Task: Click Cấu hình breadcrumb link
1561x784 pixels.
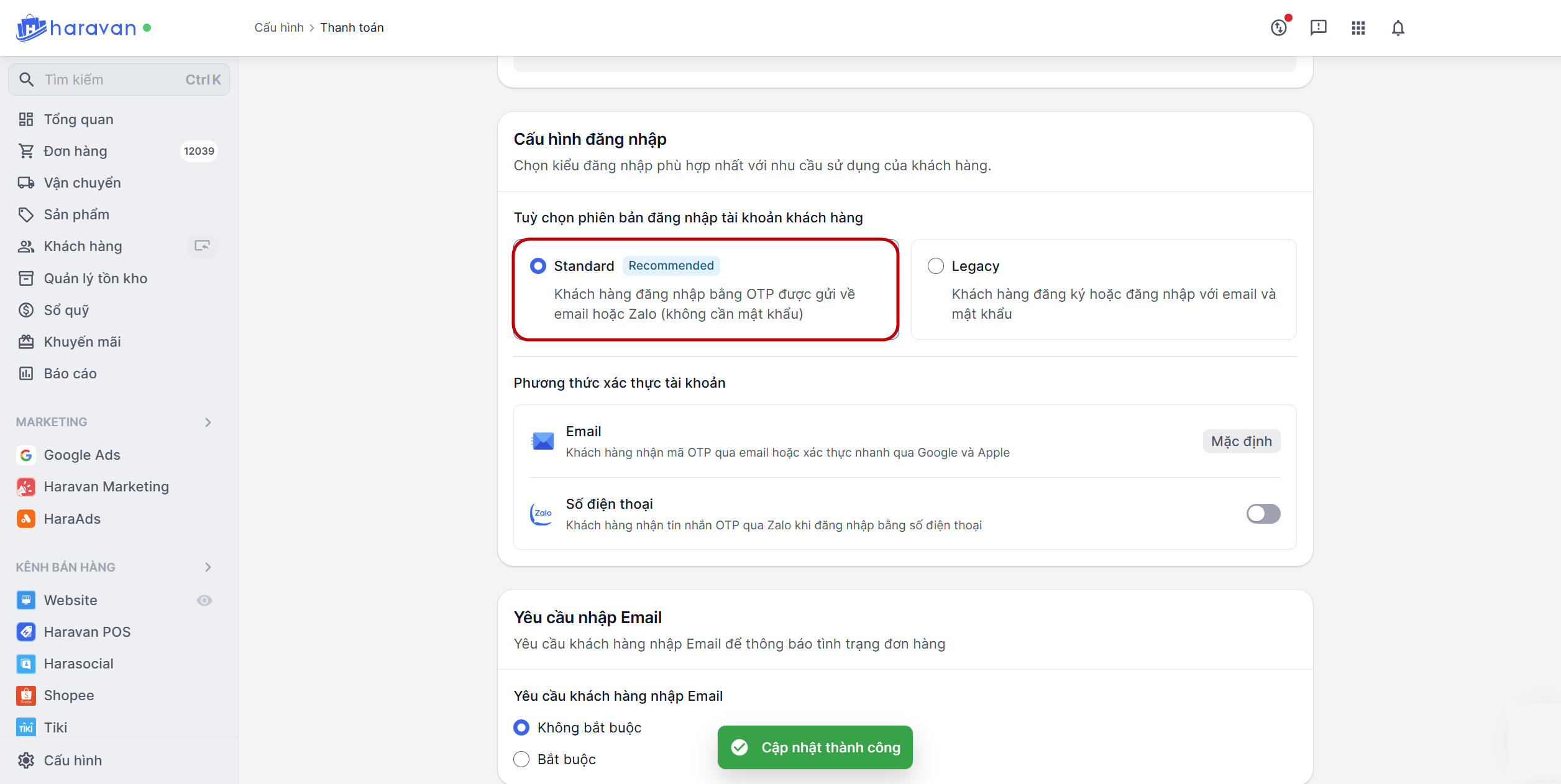Action: (x=278, y=28)
